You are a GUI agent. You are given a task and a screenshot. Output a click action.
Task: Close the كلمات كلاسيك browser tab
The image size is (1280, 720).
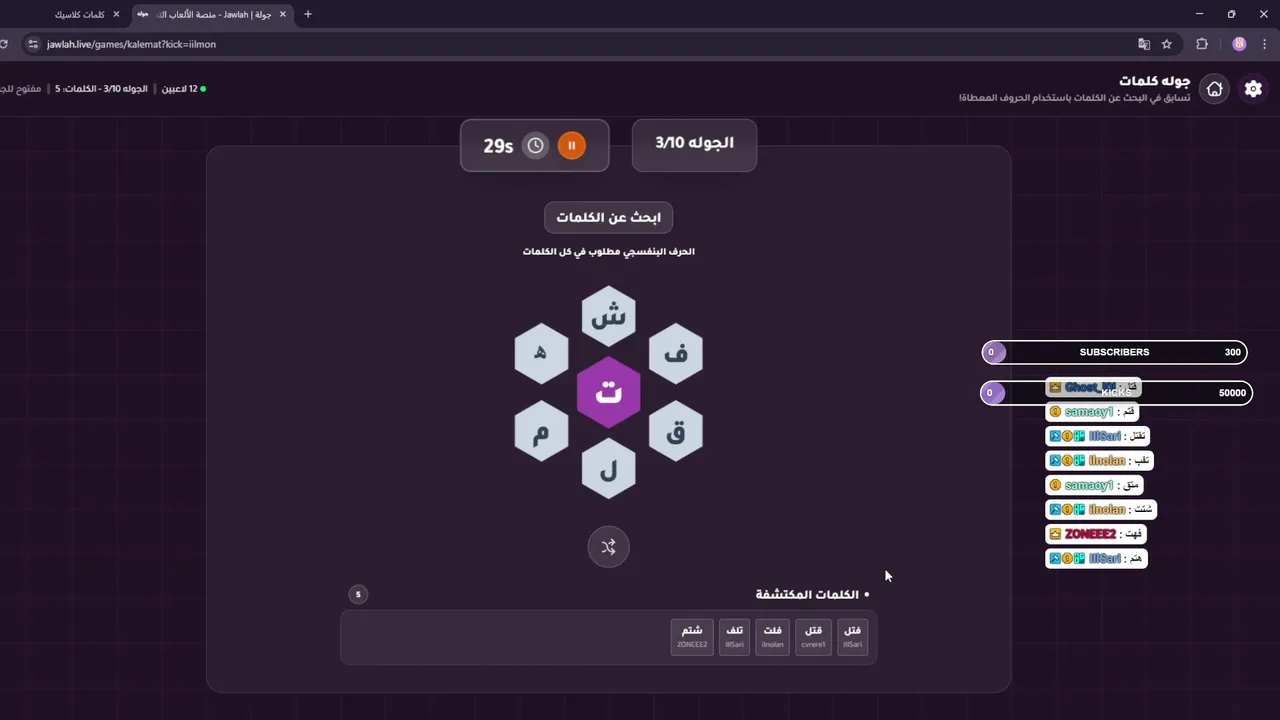[116, 15]
